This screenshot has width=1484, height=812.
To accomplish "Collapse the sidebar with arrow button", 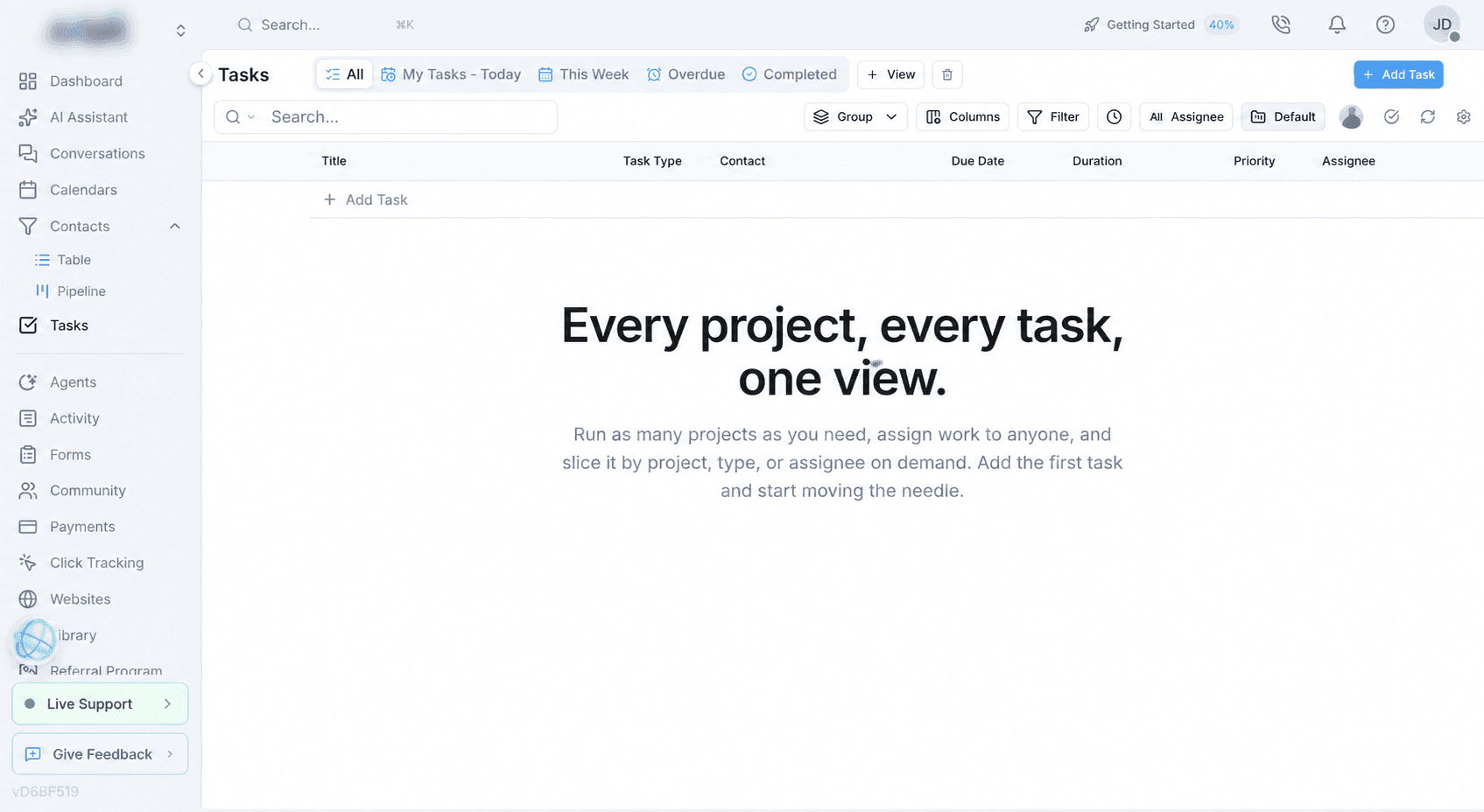I will [200, 73].
